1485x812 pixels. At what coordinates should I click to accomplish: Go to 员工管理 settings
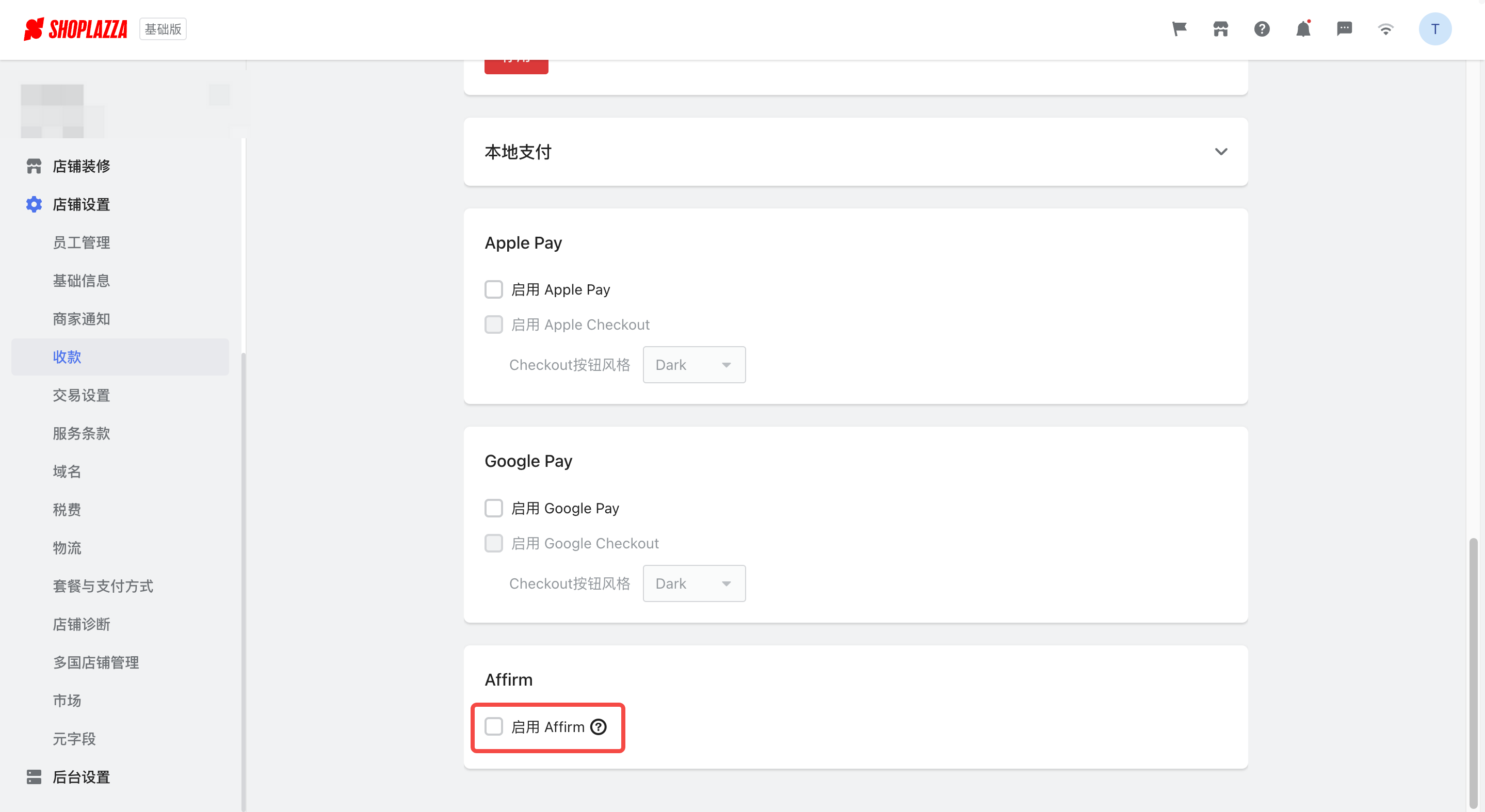(82, 242)
